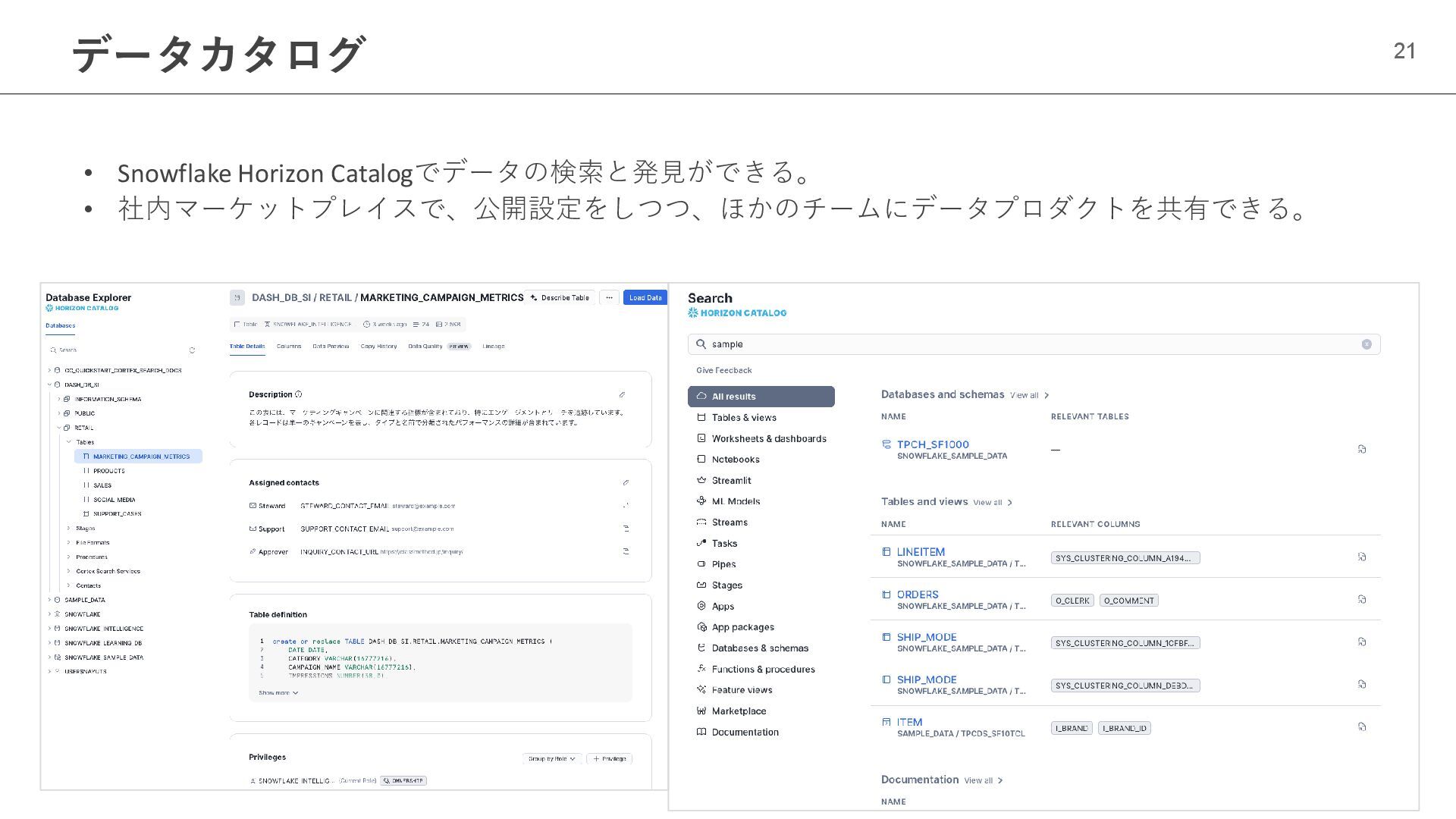Viewport: 1456px width, 819px height.
Task: Open the LINEITEM table link
Action: pos(921,552)
